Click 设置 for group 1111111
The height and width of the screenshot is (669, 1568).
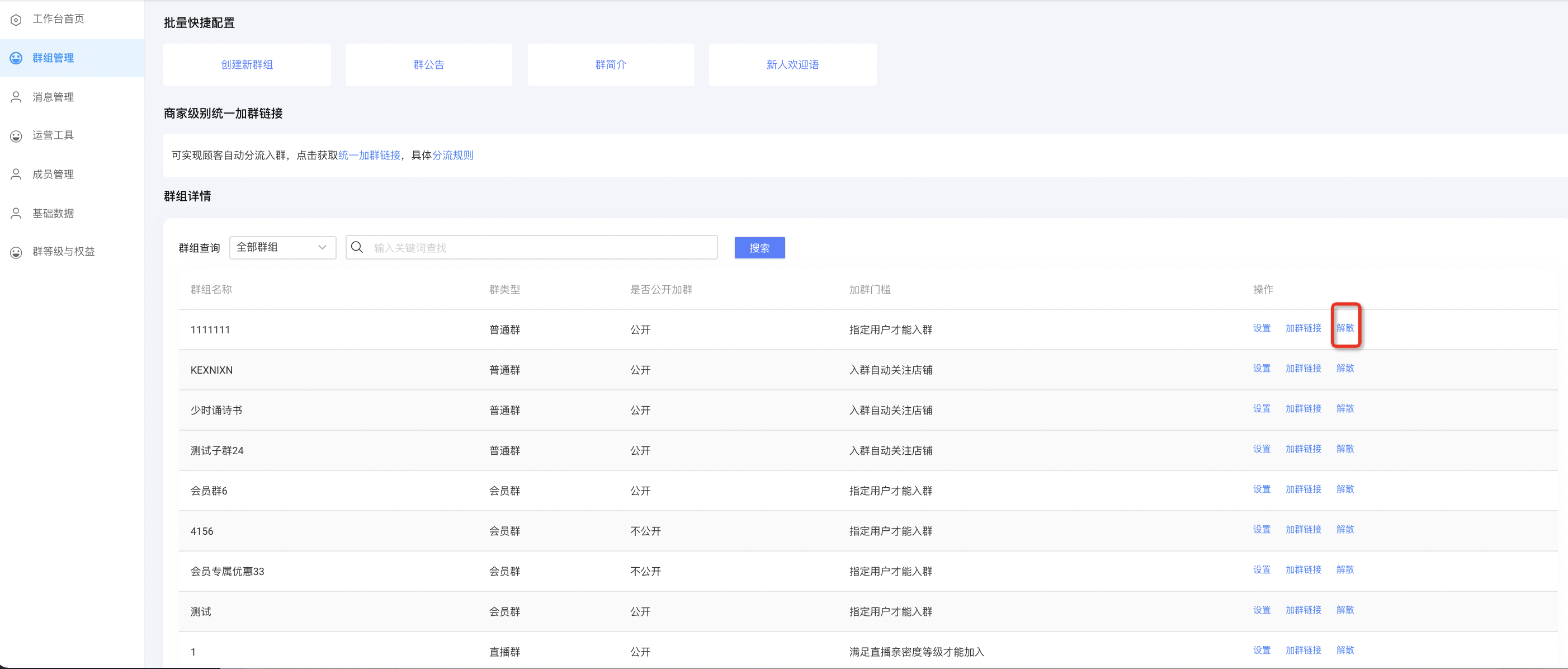(1262, 328)
